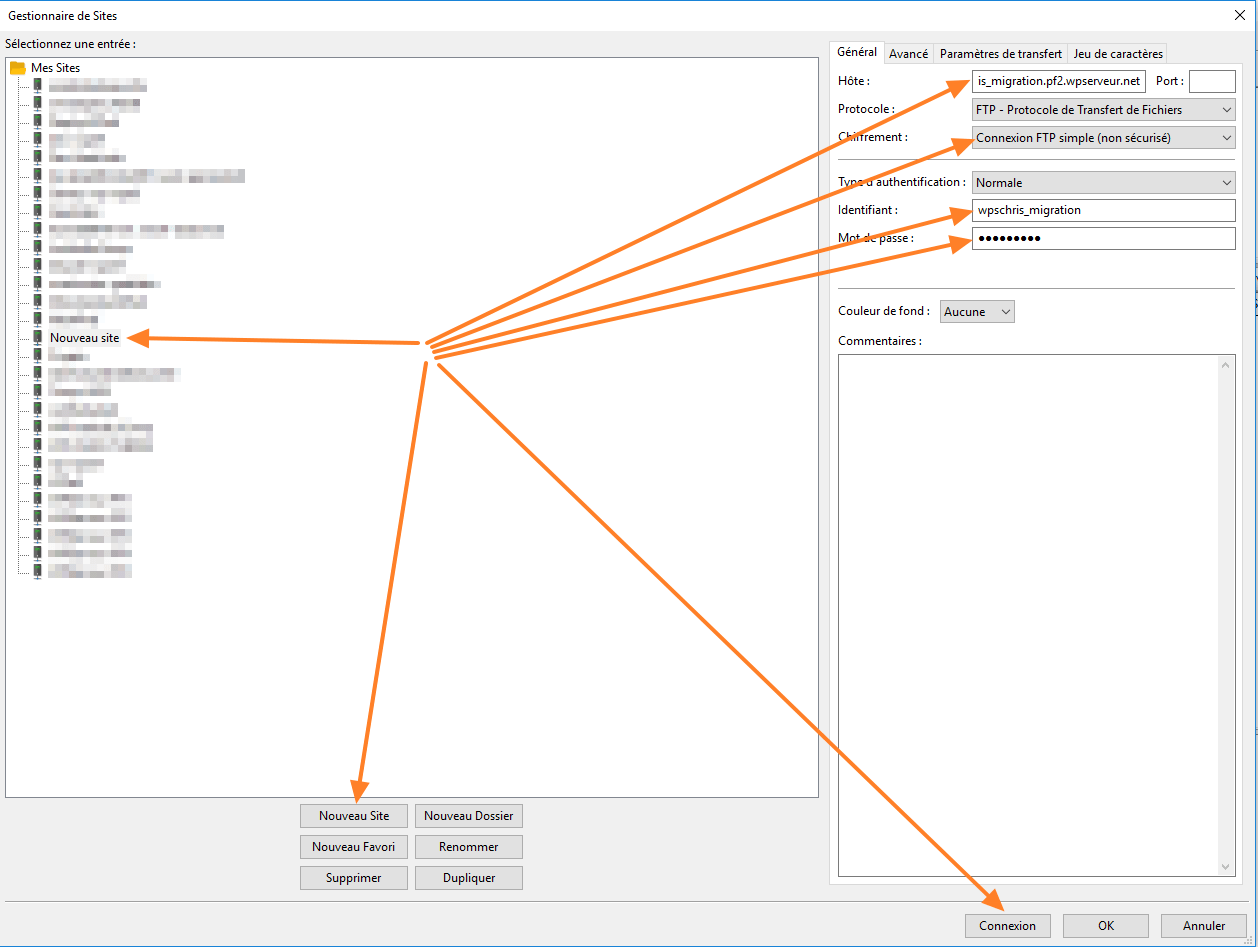Click the Mes Sites folder icon
The image size is (1258, 947).
point(18,67)
